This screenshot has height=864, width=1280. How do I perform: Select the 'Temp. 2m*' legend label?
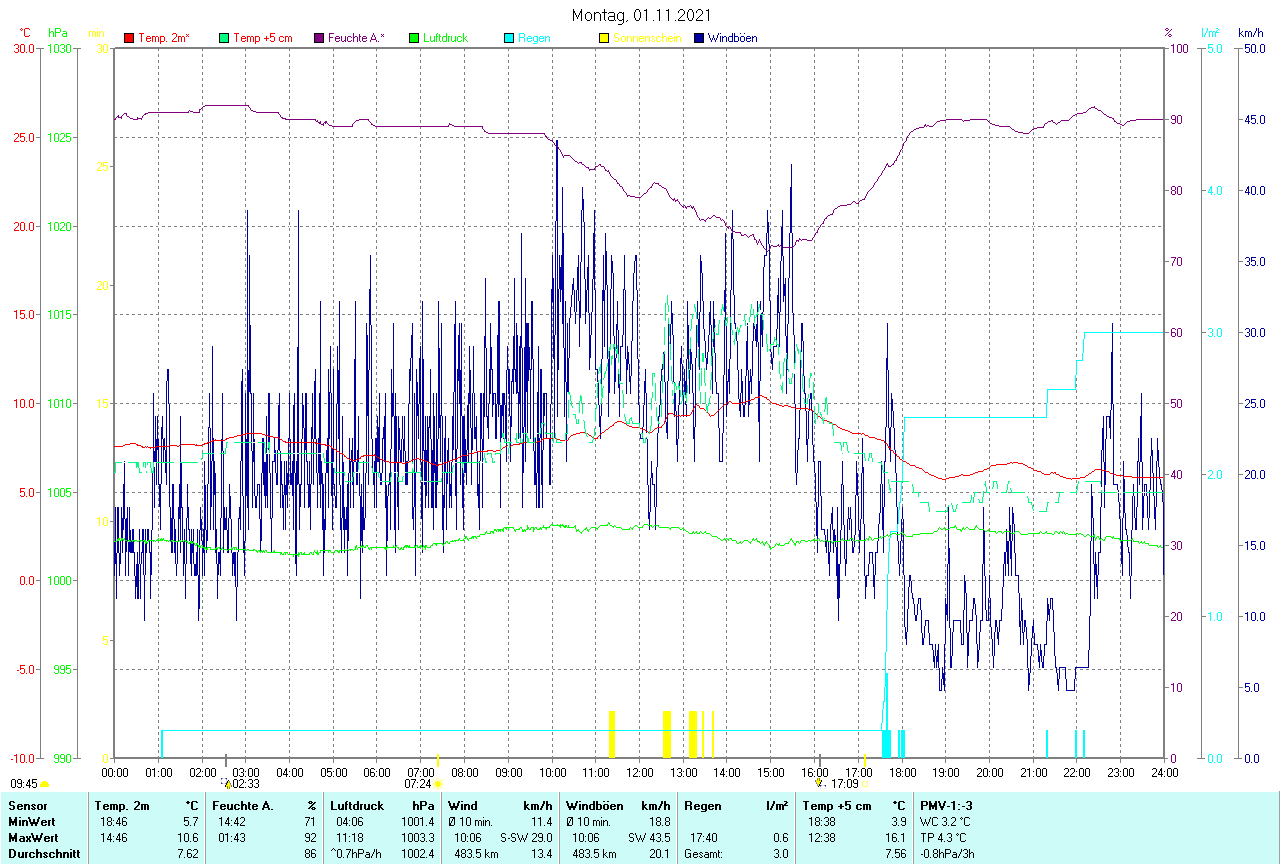point(164,38)
